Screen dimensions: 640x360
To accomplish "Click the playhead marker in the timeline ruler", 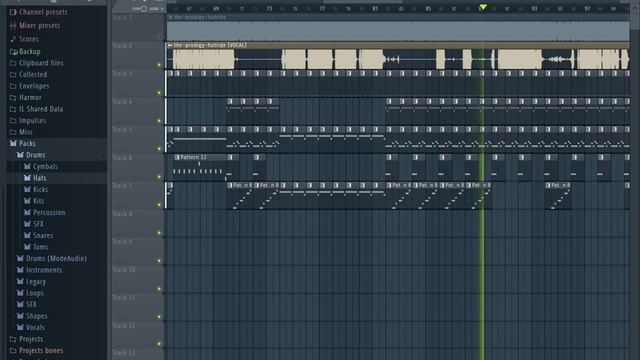I will click(483, 7).
